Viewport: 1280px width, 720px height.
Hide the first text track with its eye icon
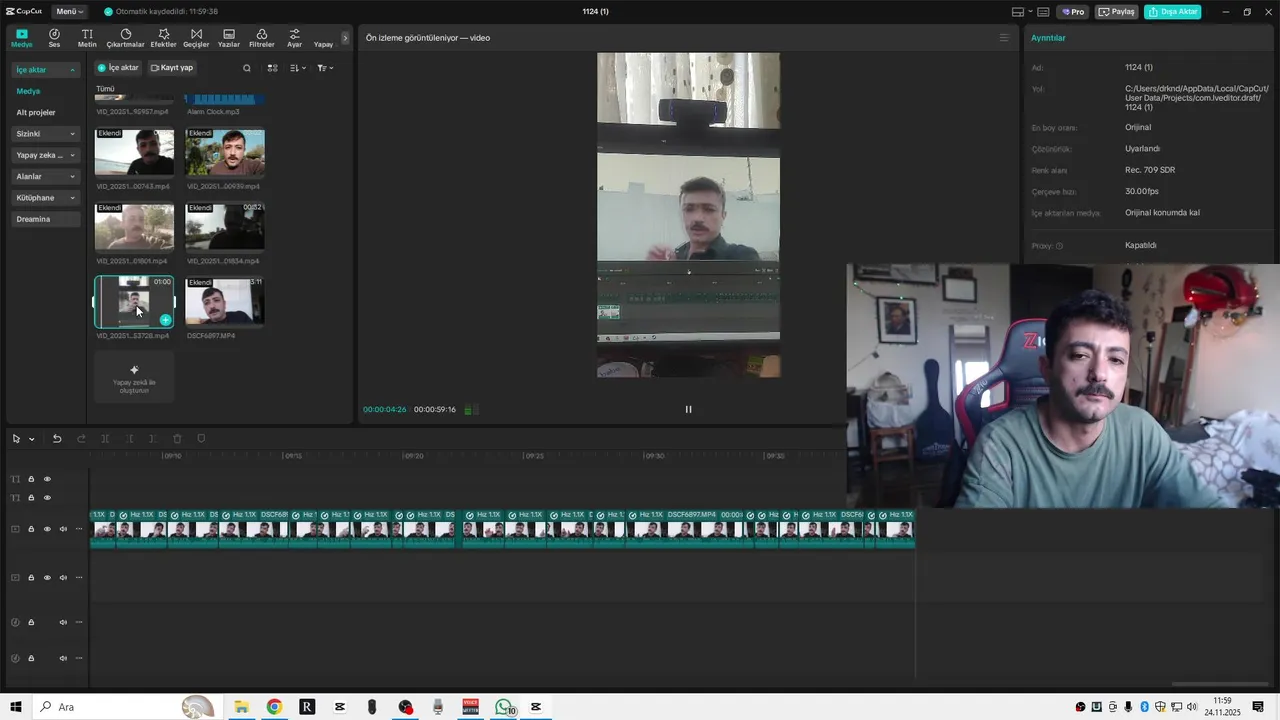click(x=47, y=479)
